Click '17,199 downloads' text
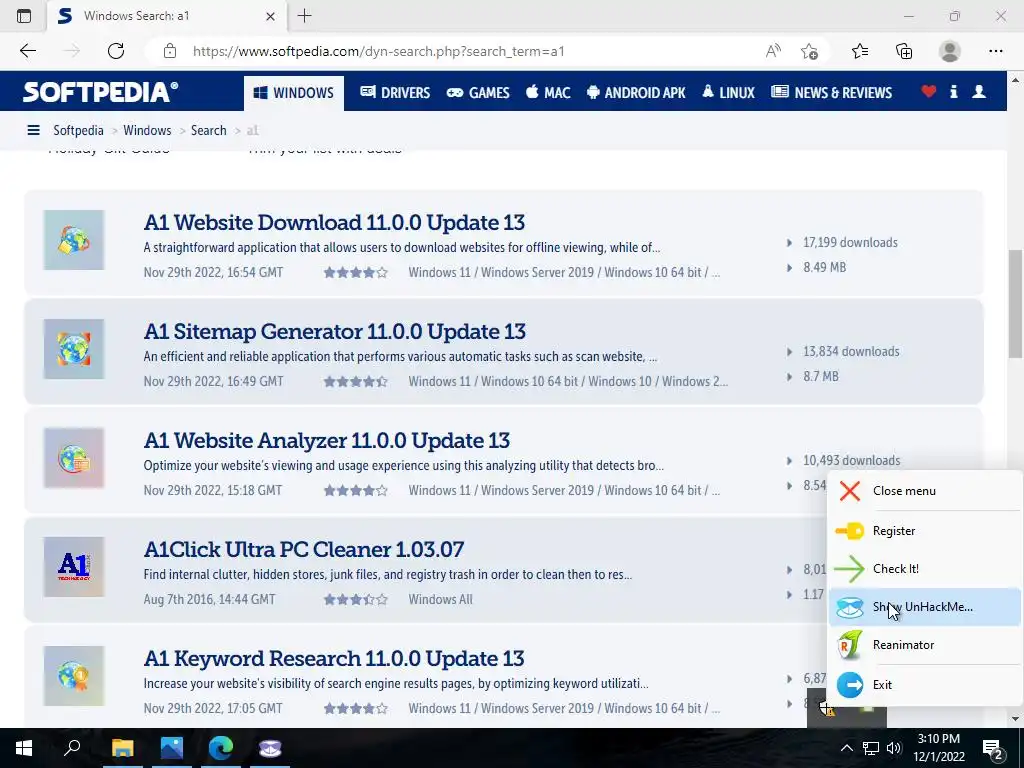 [850, 242]
